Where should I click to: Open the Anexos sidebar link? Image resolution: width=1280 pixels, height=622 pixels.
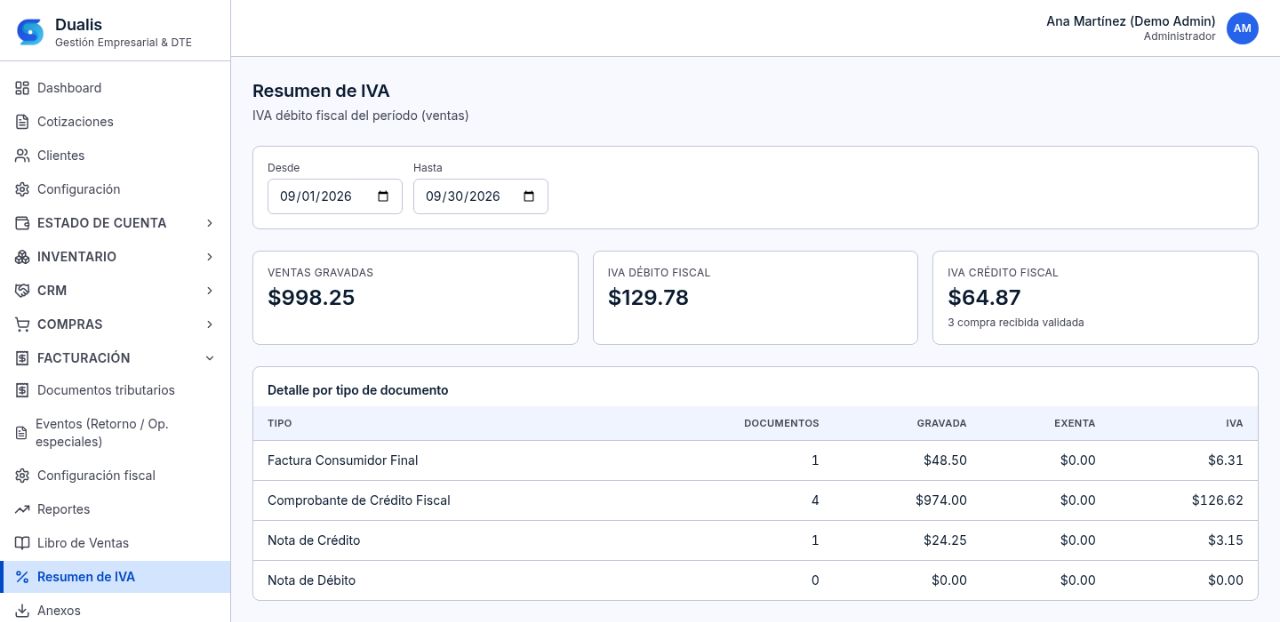[x=115, y=611]
